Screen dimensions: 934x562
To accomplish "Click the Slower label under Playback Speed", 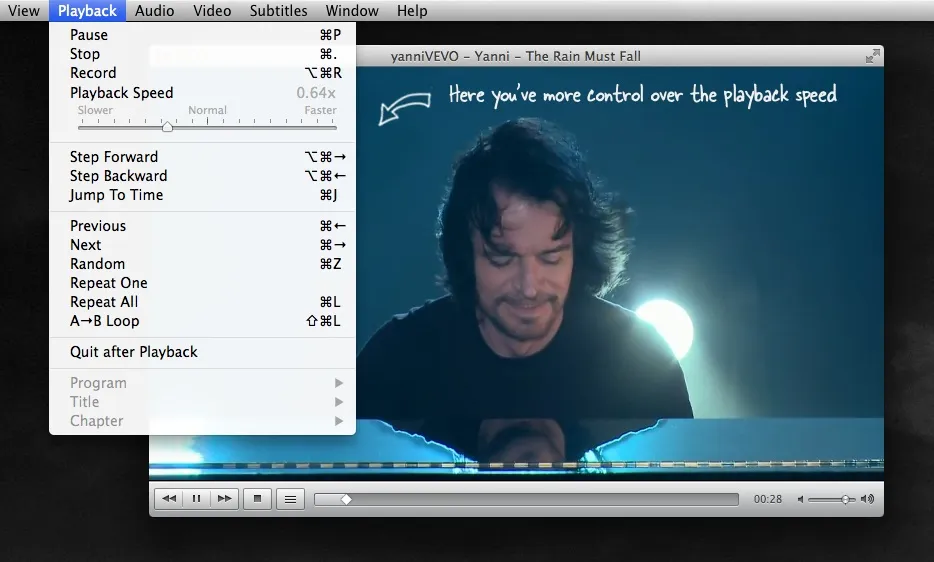I will click(95, 110).
